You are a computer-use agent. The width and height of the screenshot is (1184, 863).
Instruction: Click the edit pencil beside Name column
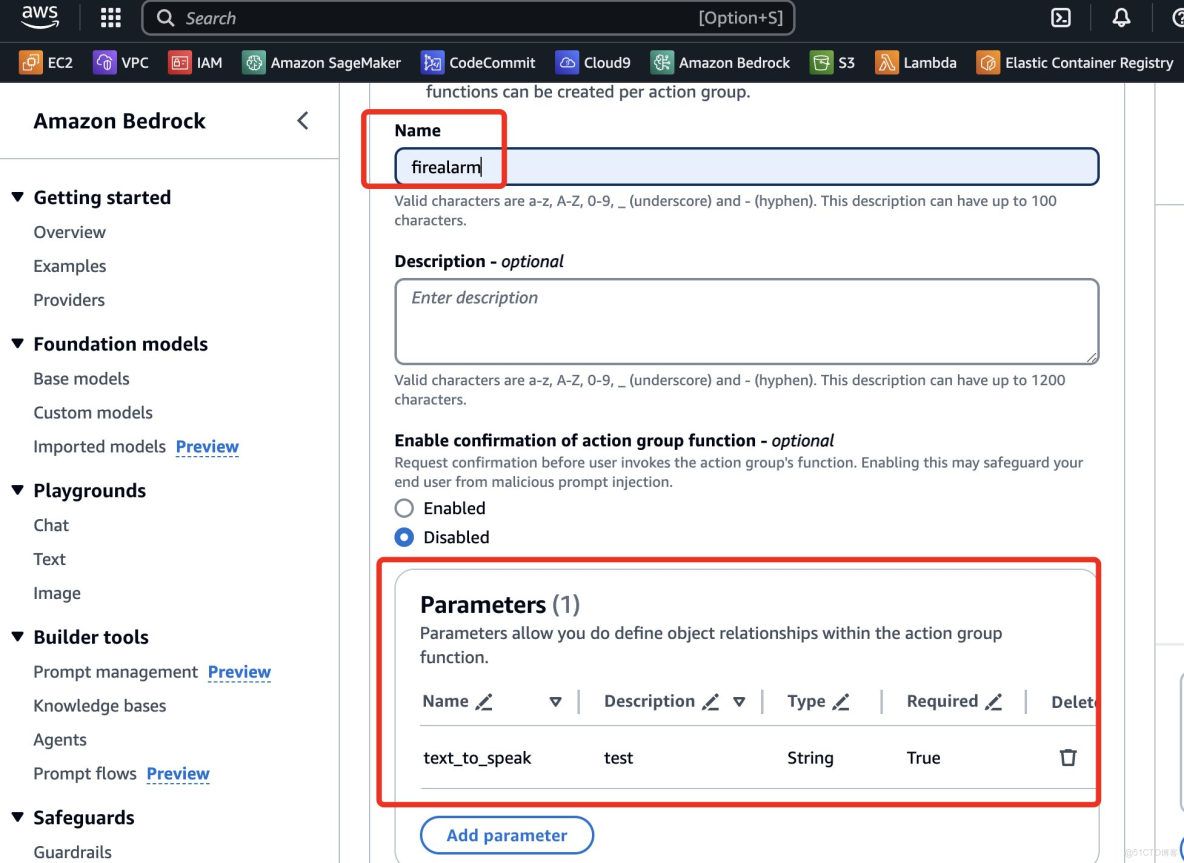pyautogui.click(x=484, y=702)
